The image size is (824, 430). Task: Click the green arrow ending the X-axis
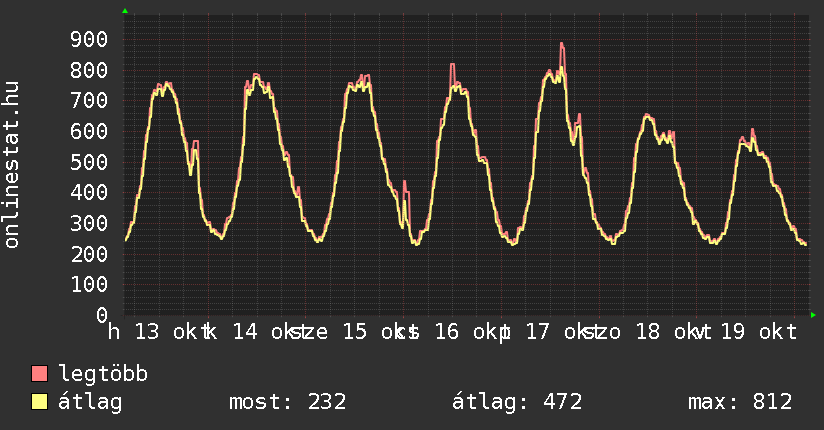pos(813,315)
